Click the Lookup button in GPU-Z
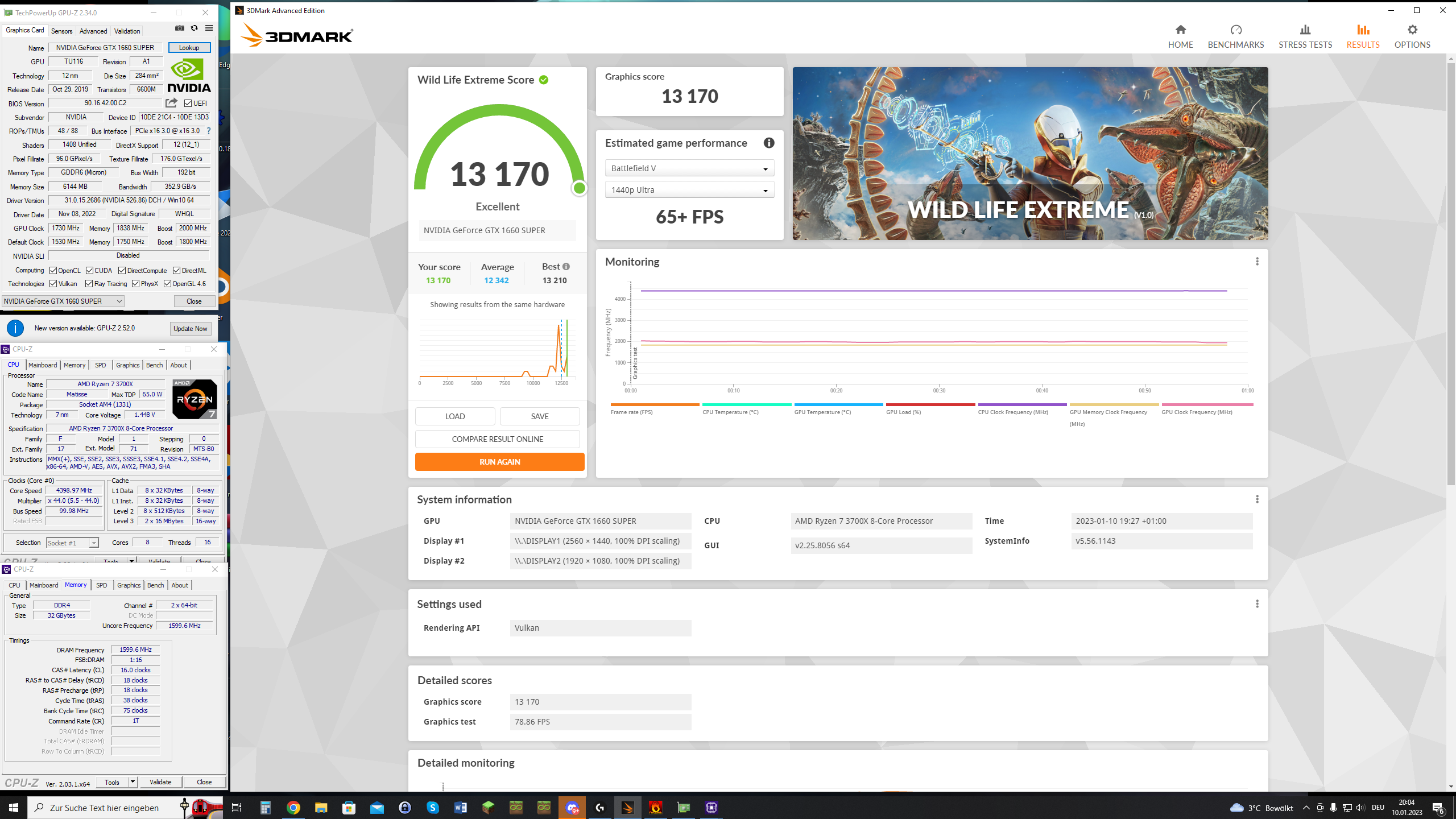Image resolution: width=1456 pixels, height=819 pixels. point(189,48)
